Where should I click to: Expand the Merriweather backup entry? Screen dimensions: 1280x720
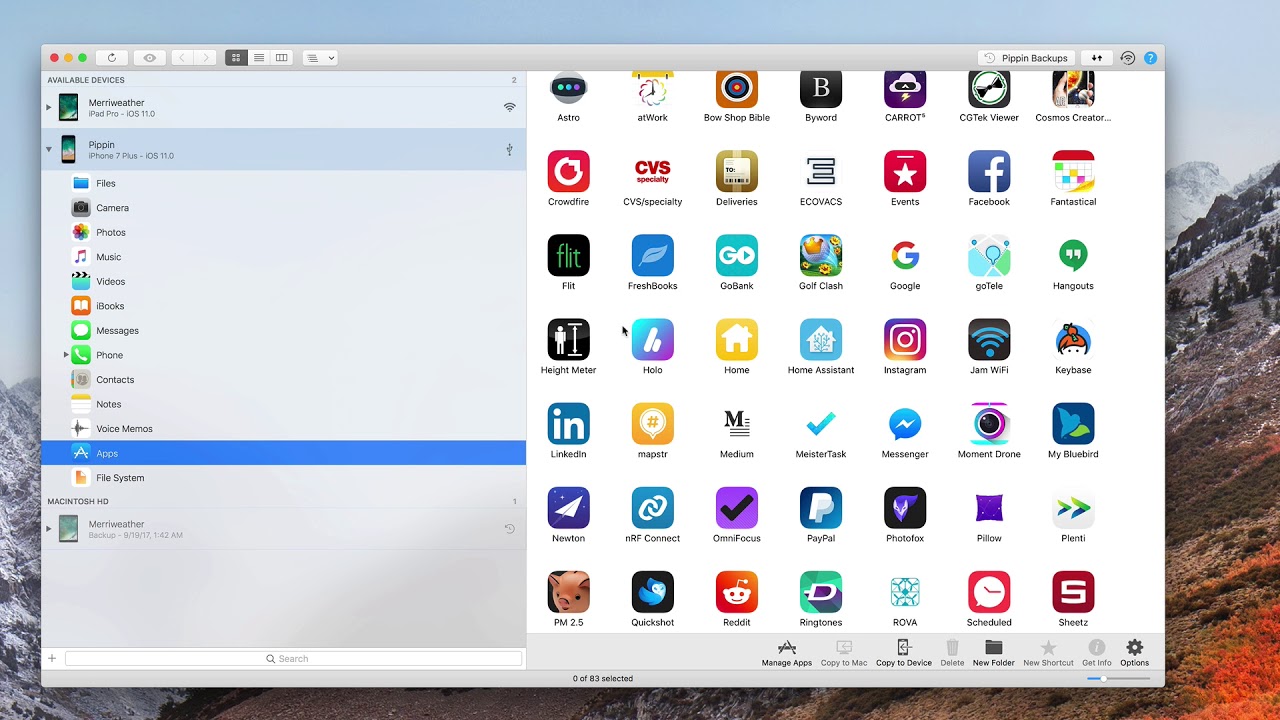point(48,528)
